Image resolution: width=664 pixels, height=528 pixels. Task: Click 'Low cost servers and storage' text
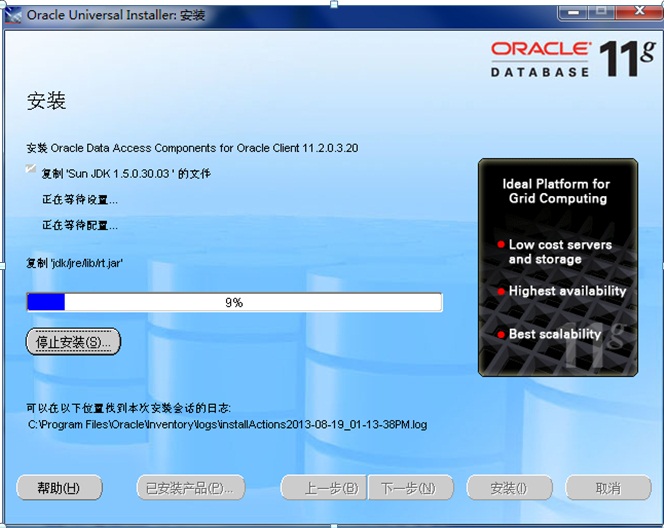click(x=560, y=252)
